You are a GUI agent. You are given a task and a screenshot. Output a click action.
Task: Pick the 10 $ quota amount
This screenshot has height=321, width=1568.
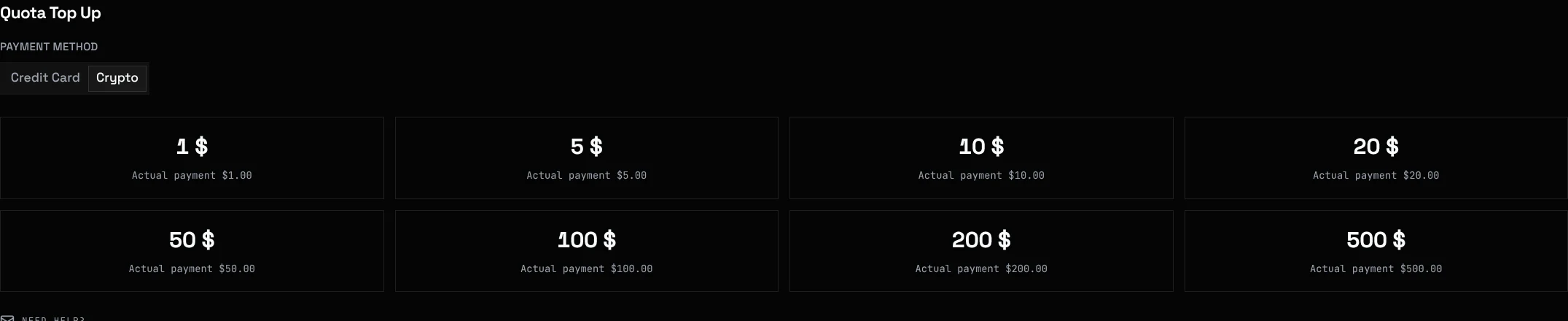[x=981, y=158]
